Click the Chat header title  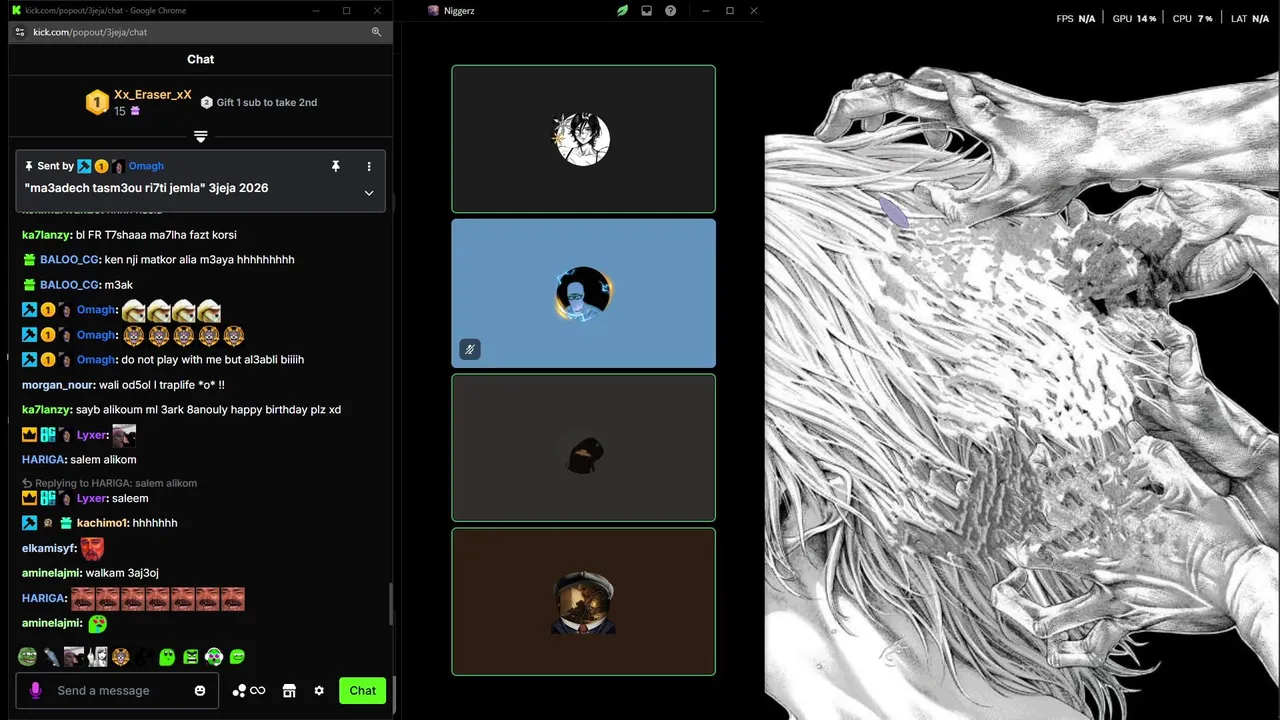coord(201,59)
